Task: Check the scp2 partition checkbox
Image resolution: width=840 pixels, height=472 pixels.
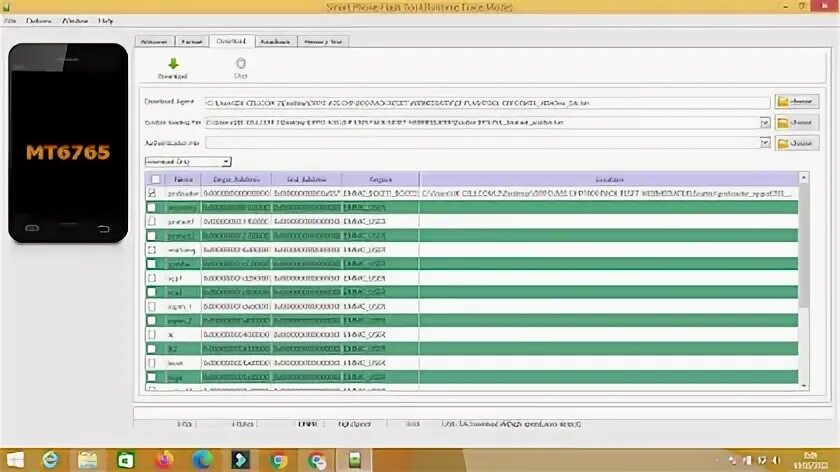Action: [152, 292]
